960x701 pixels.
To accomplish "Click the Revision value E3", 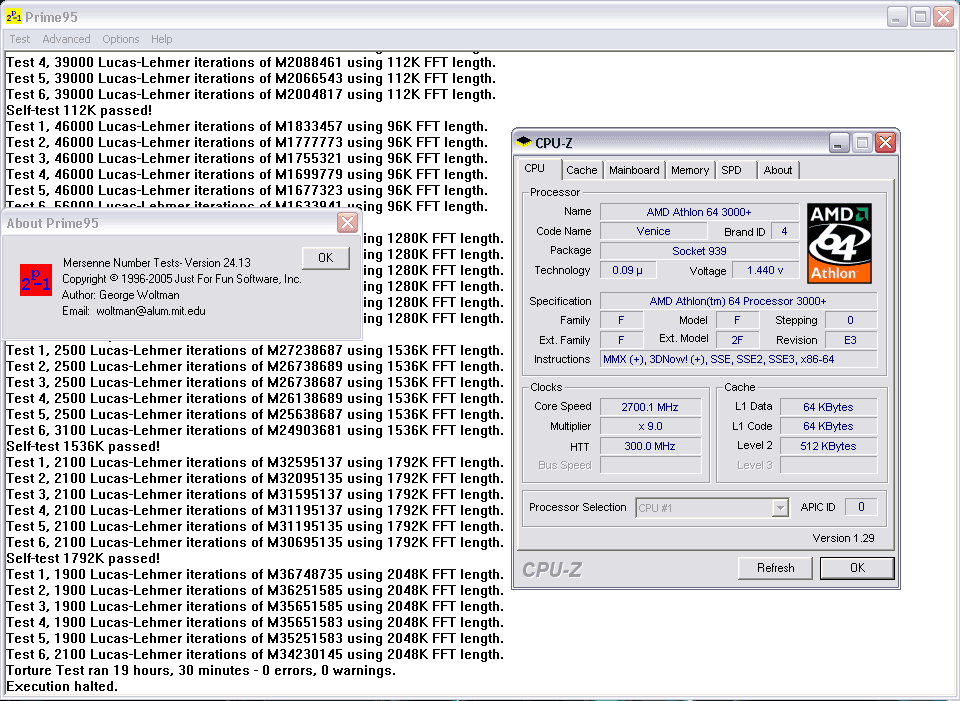I will click(850, 340).
